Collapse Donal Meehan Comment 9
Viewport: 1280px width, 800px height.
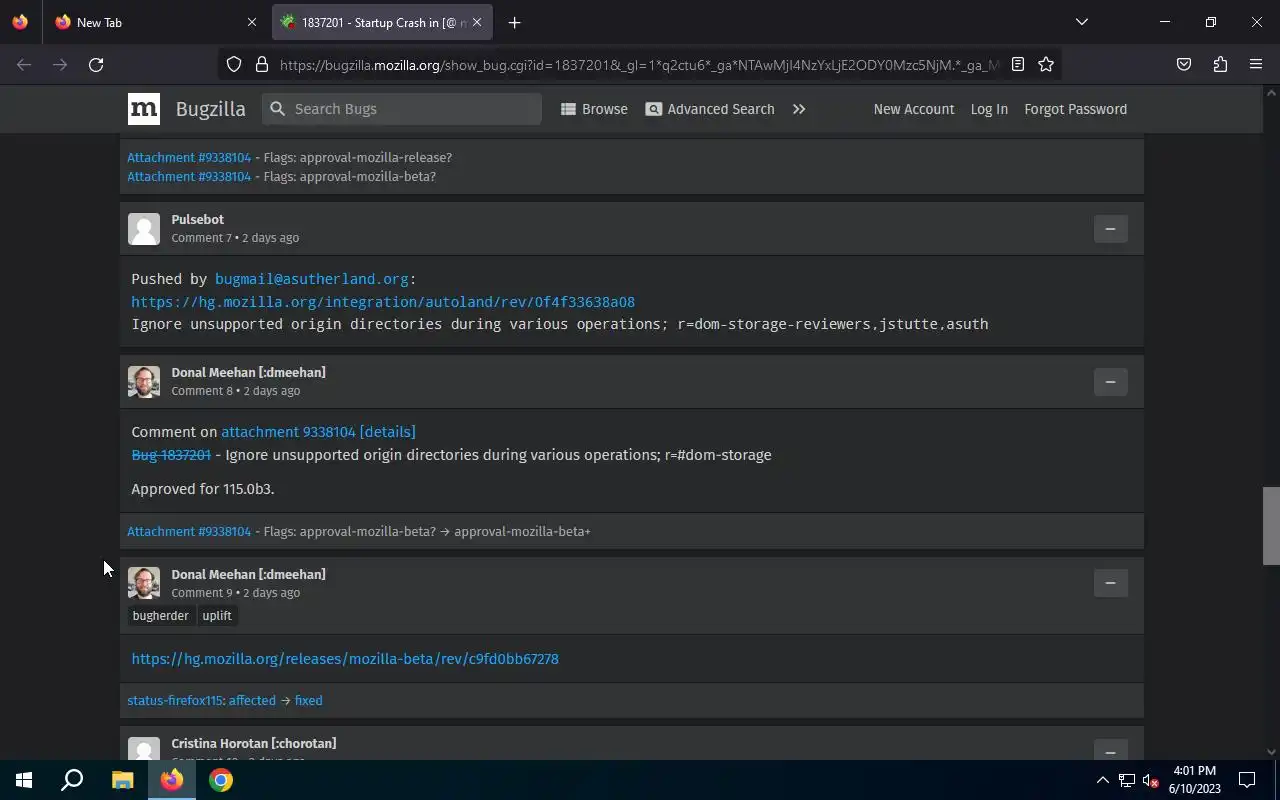pos(1110,583)
